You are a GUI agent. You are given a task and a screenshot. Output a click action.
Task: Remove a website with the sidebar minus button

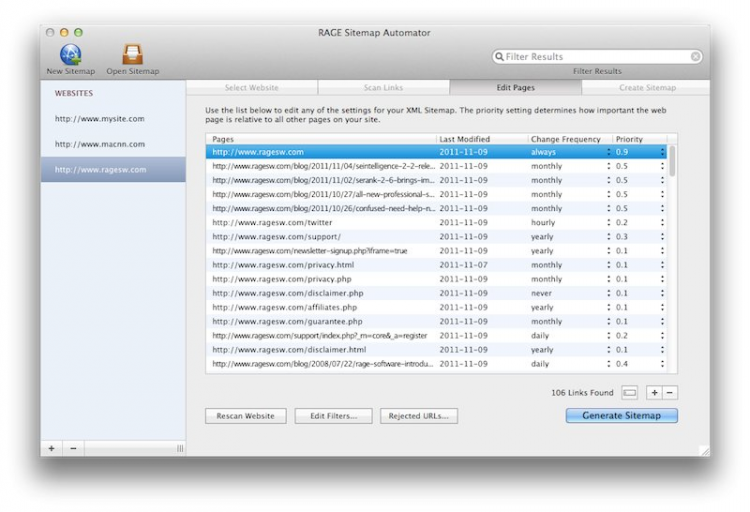click(73, 448)
